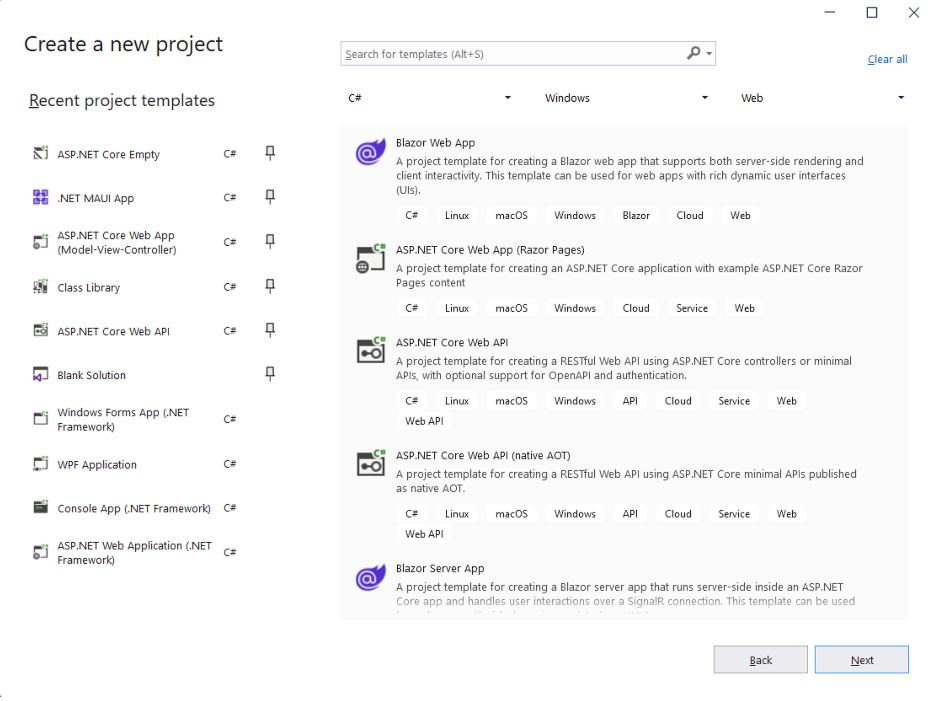Click the Clear all filters link

tap(888, 59)
